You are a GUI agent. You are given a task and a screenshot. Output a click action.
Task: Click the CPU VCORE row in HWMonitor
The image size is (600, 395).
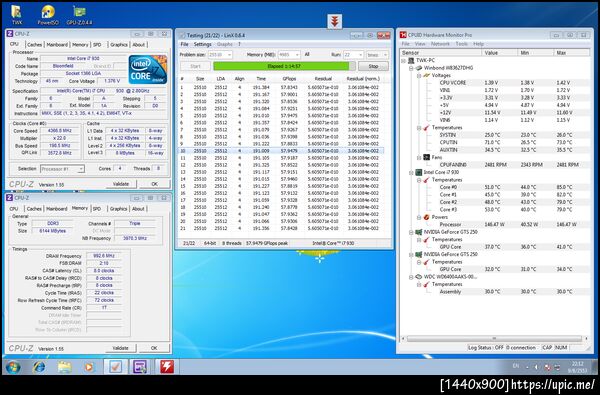coord(494,83)
